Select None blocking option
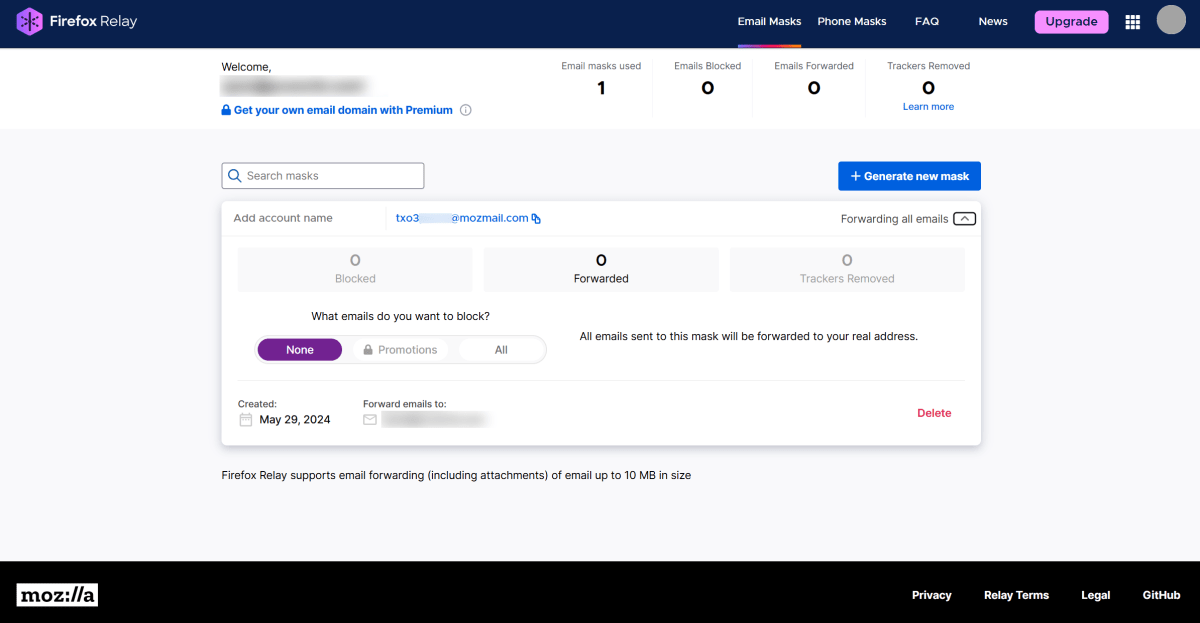 (x=300, y=350)
